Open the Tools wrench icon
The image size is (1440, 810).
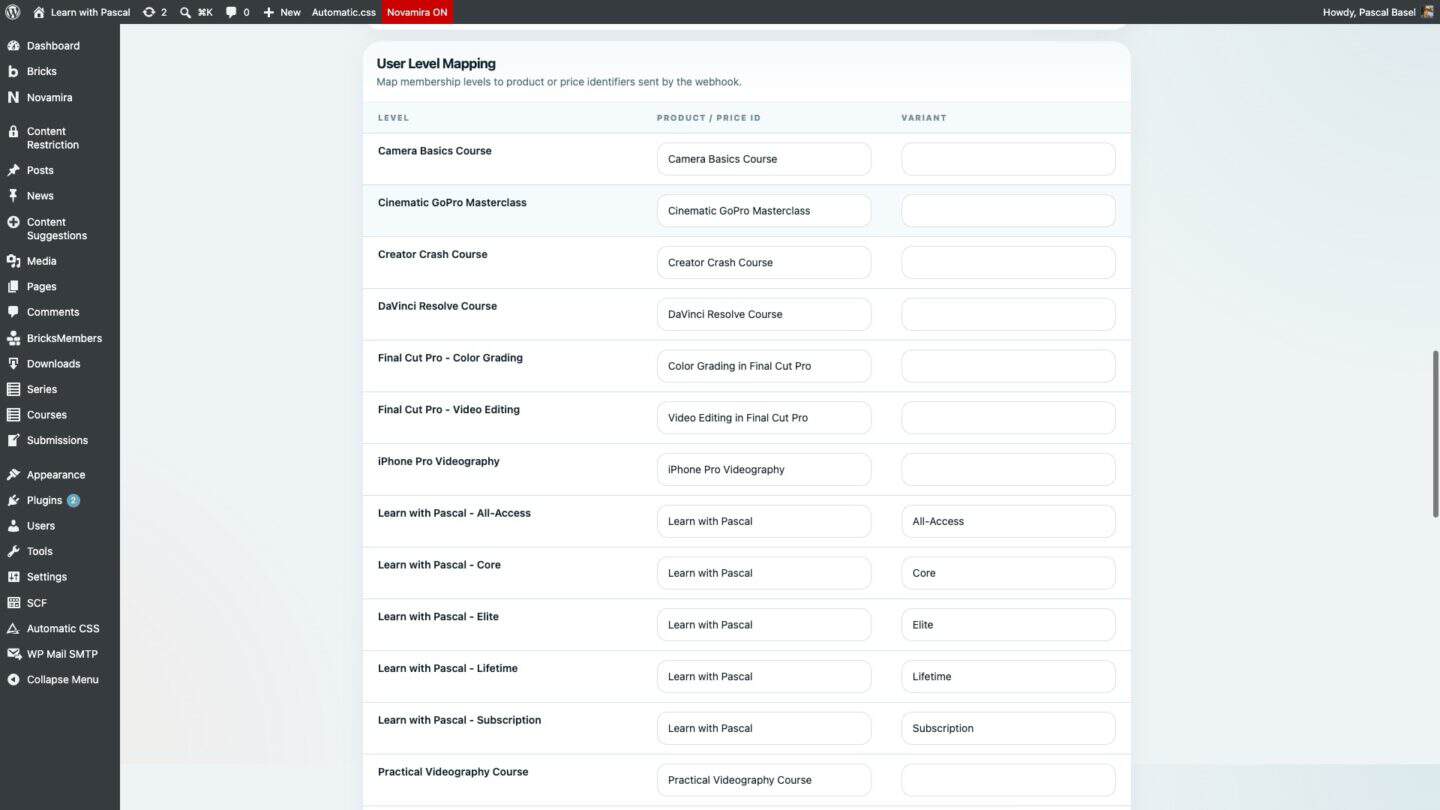(x=13, y=551)
